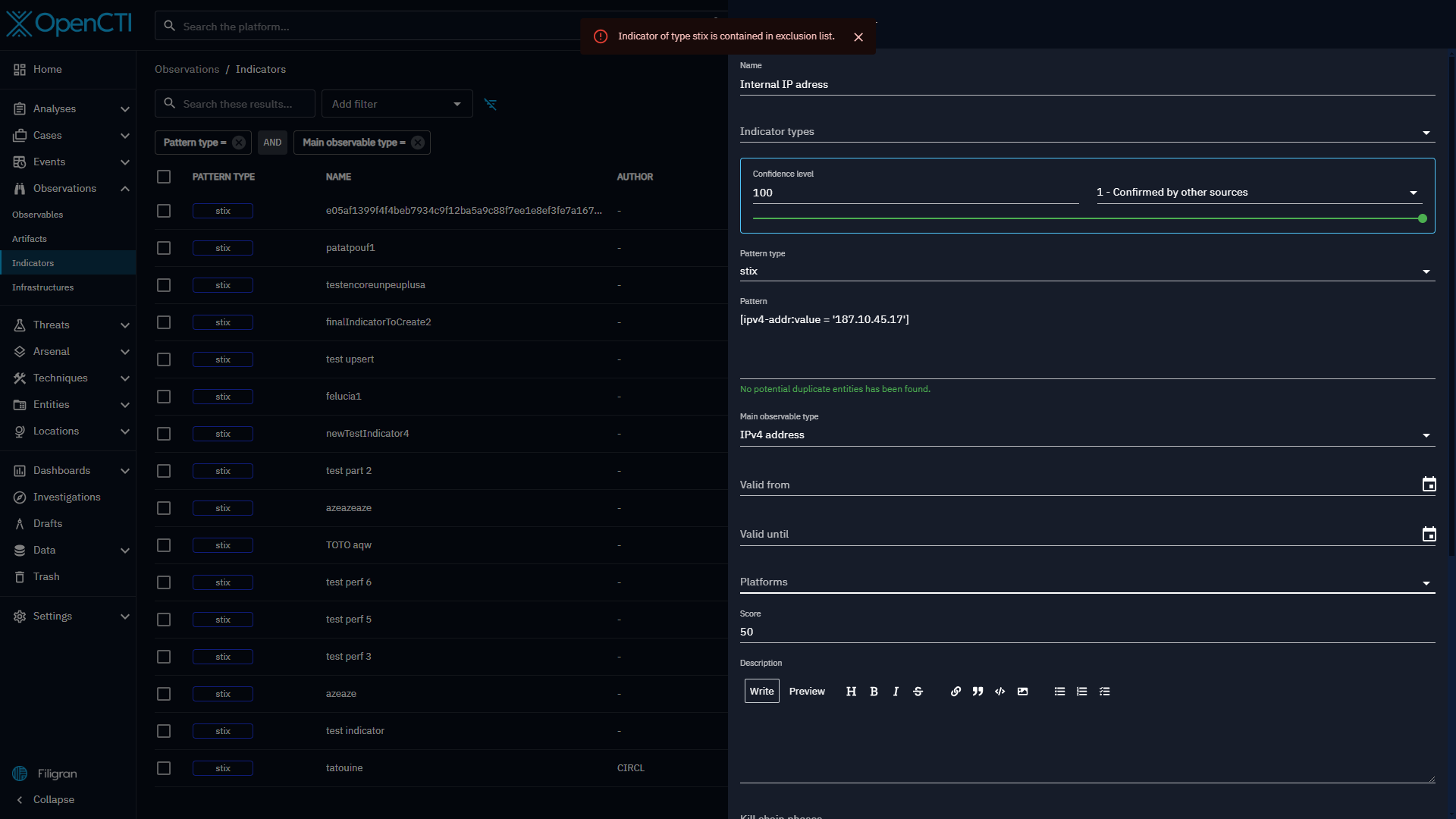This screenshot has height=819, width=1456.
Task: Click the Valid until calendar icon
Action: (1429, 535)
